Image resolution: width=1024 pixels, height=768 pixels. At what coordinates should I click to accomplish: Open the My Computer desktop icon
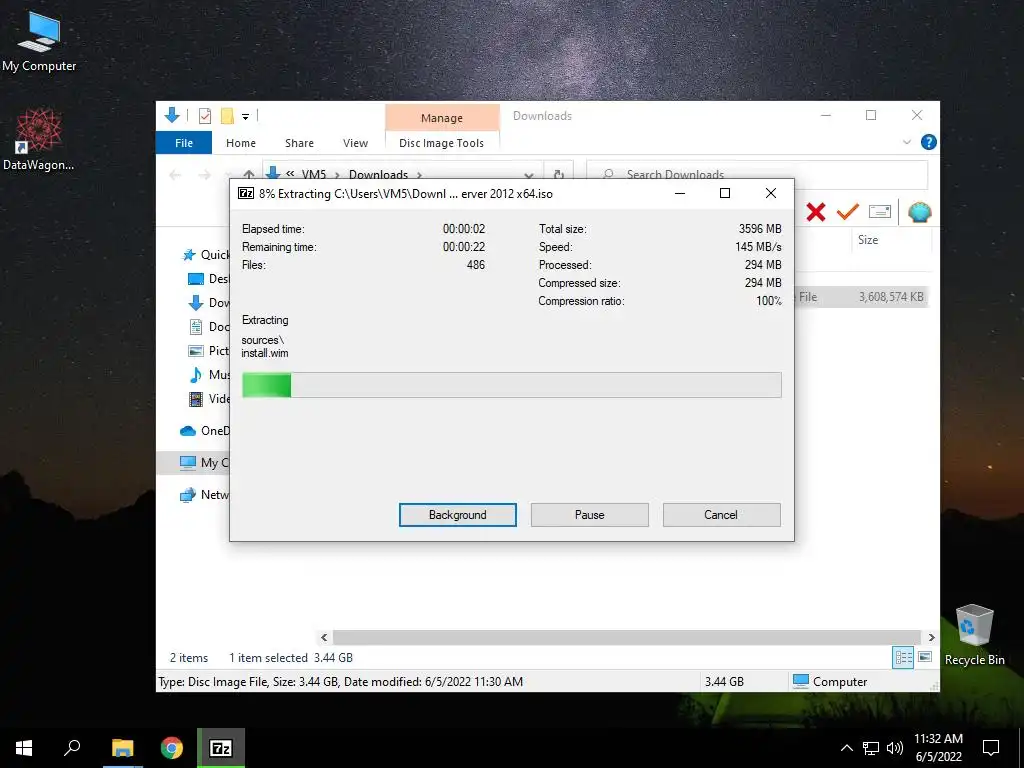39,42
